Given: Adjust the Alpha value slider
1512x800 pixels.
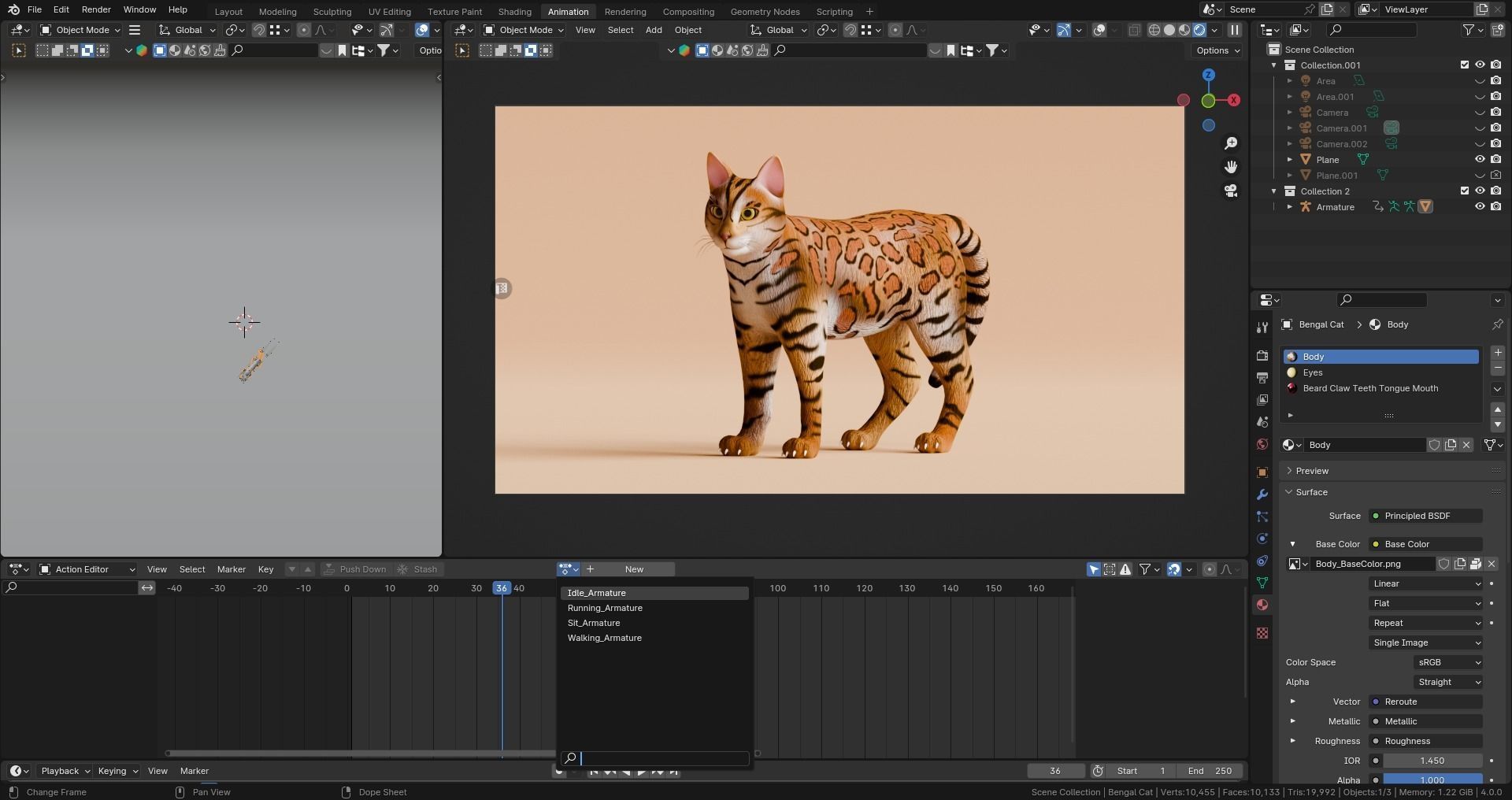Looking at the screenshot, I should click(x=1432, y=780).
